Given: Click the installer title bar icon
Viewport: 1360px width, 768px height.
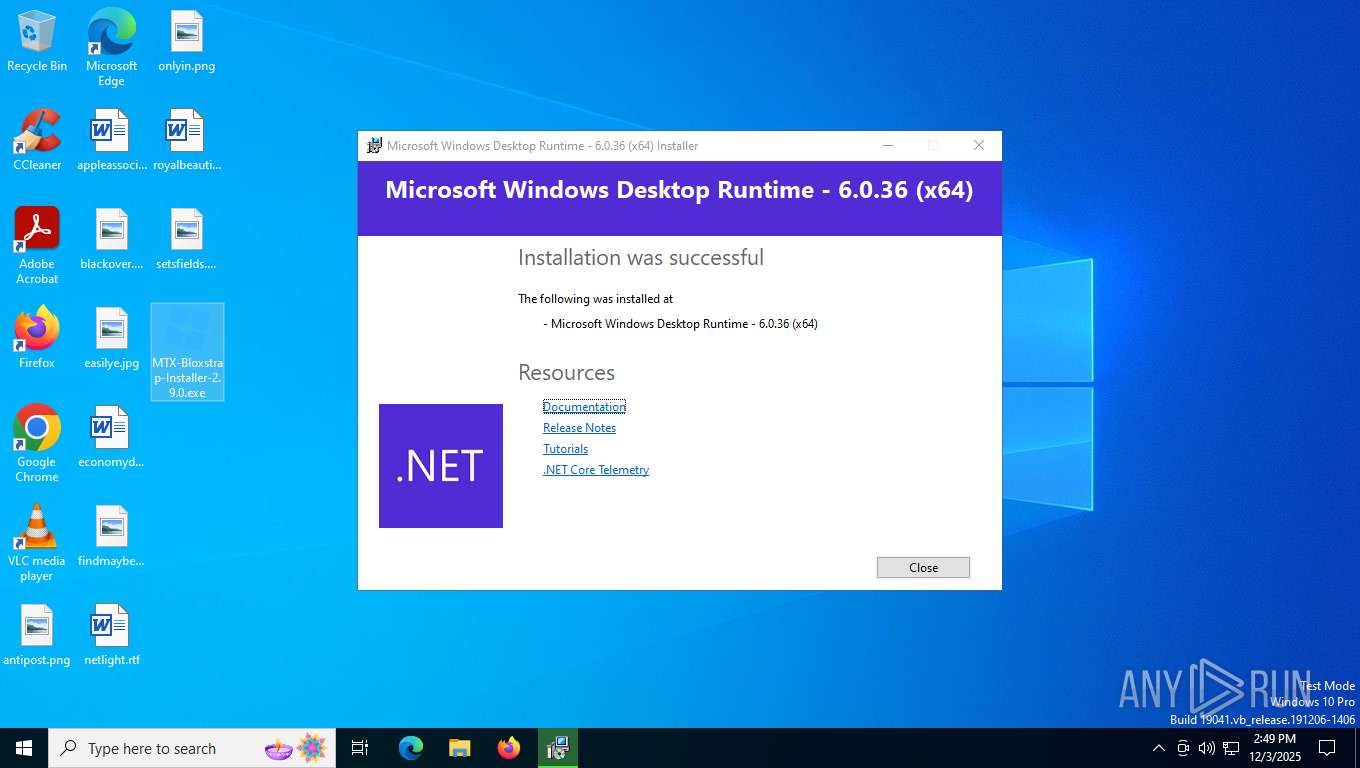Looking at the screenshot, I should 374,146.
